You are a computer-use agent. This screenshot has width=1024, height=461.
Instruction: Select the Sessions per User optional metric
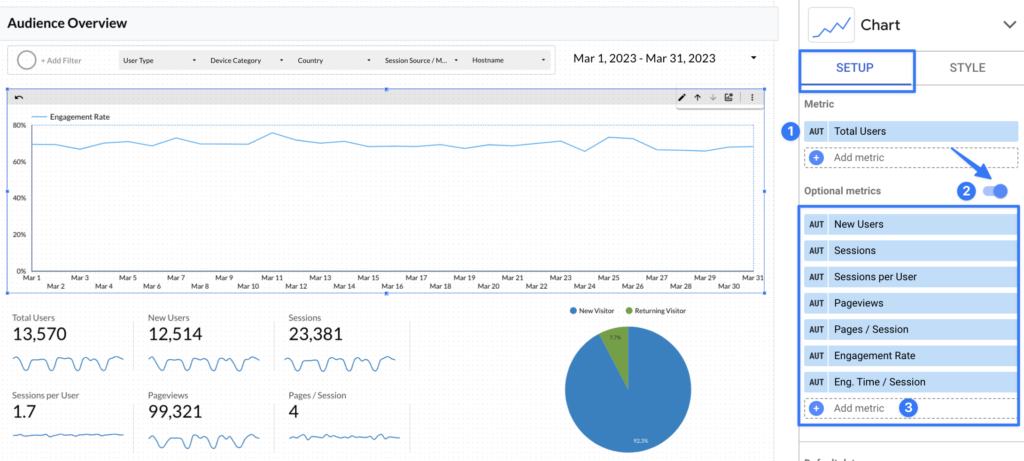(911, 277)
